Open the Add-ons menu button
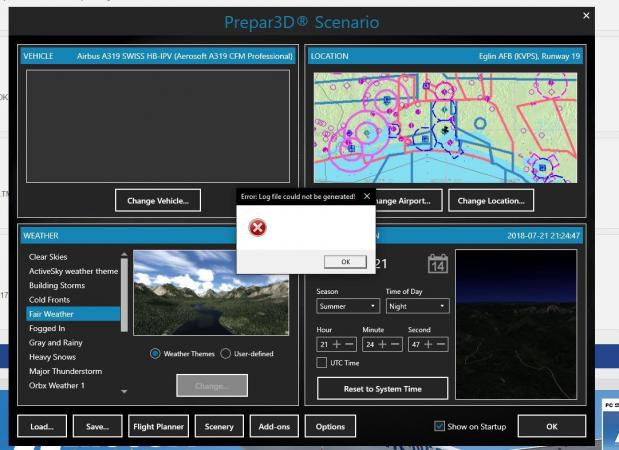 pos(274,426)
